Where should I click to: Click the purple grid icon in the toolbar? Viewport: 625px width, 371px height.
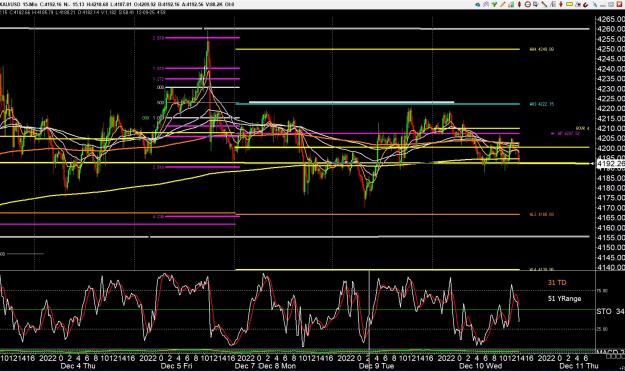pyautogui.click(x=486, y=4)
